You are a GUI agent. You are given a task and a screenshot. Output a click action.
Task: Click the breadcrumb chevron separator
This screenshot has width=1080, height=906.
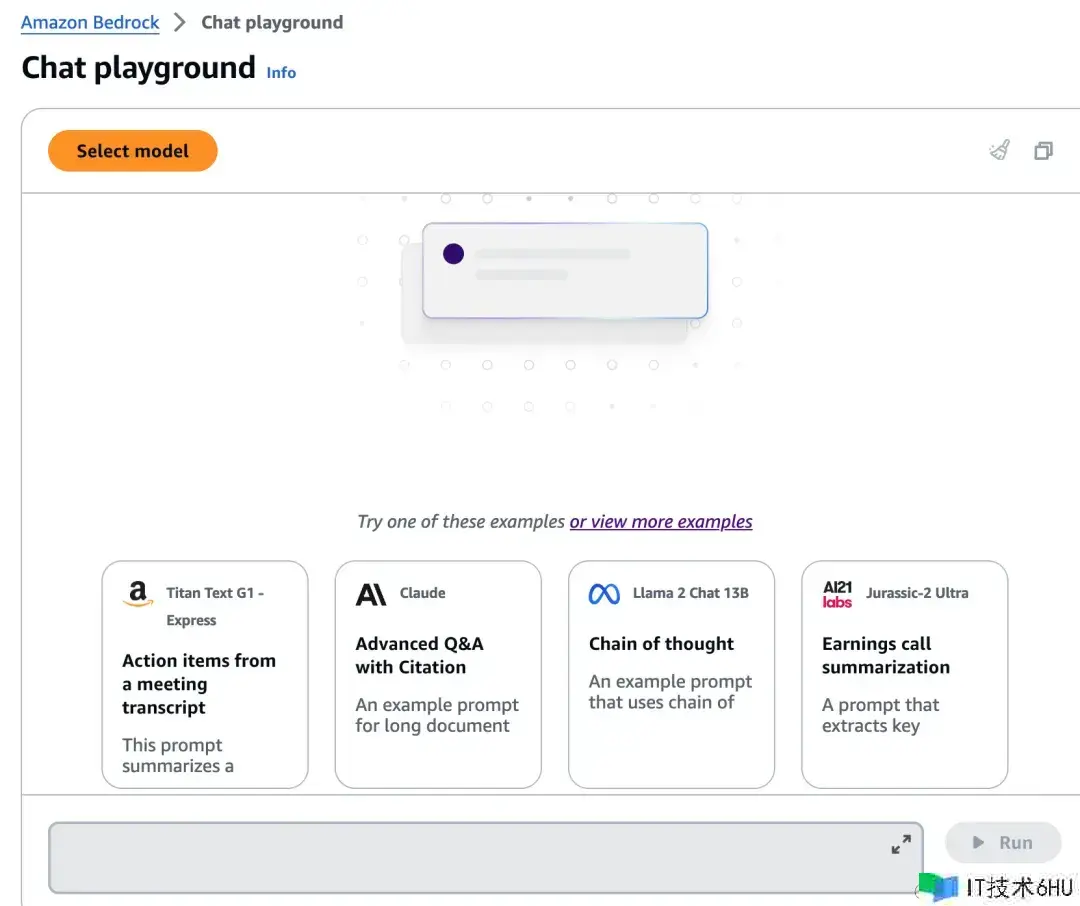coord(180,22)
